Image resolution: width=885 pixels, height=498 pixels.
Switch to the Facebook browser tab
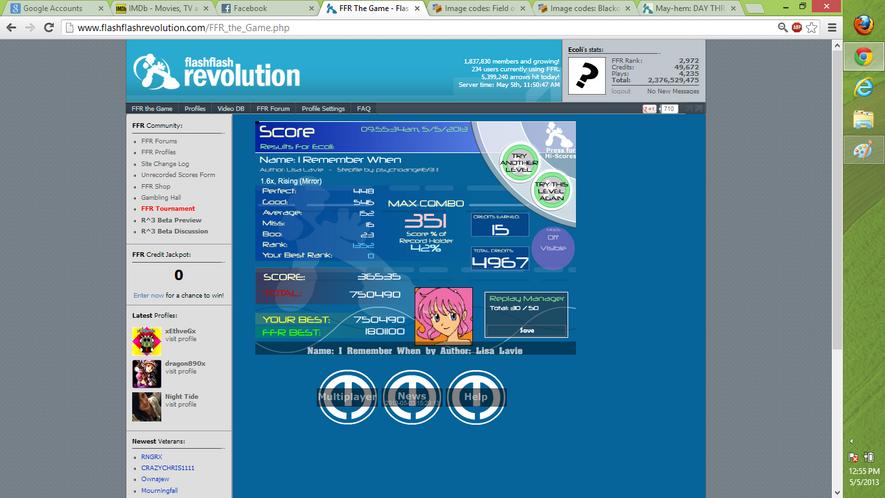[x=265, y=8]
